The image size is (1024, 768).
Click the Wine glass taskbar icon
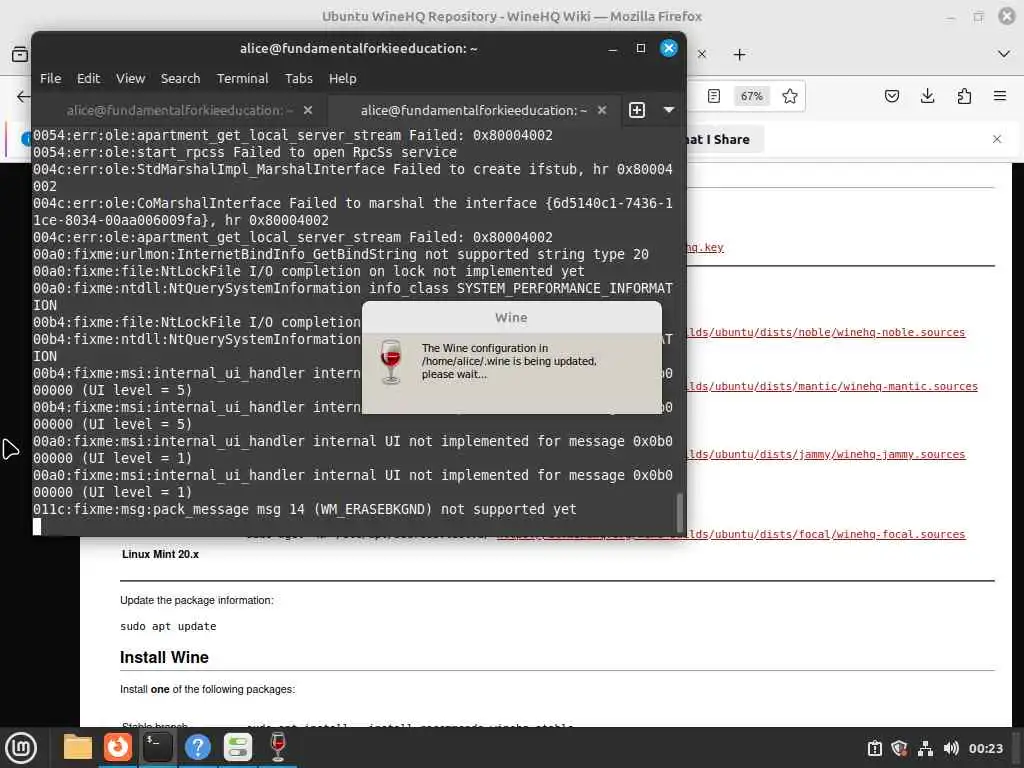pyautogui.click(x=278, y=747)
